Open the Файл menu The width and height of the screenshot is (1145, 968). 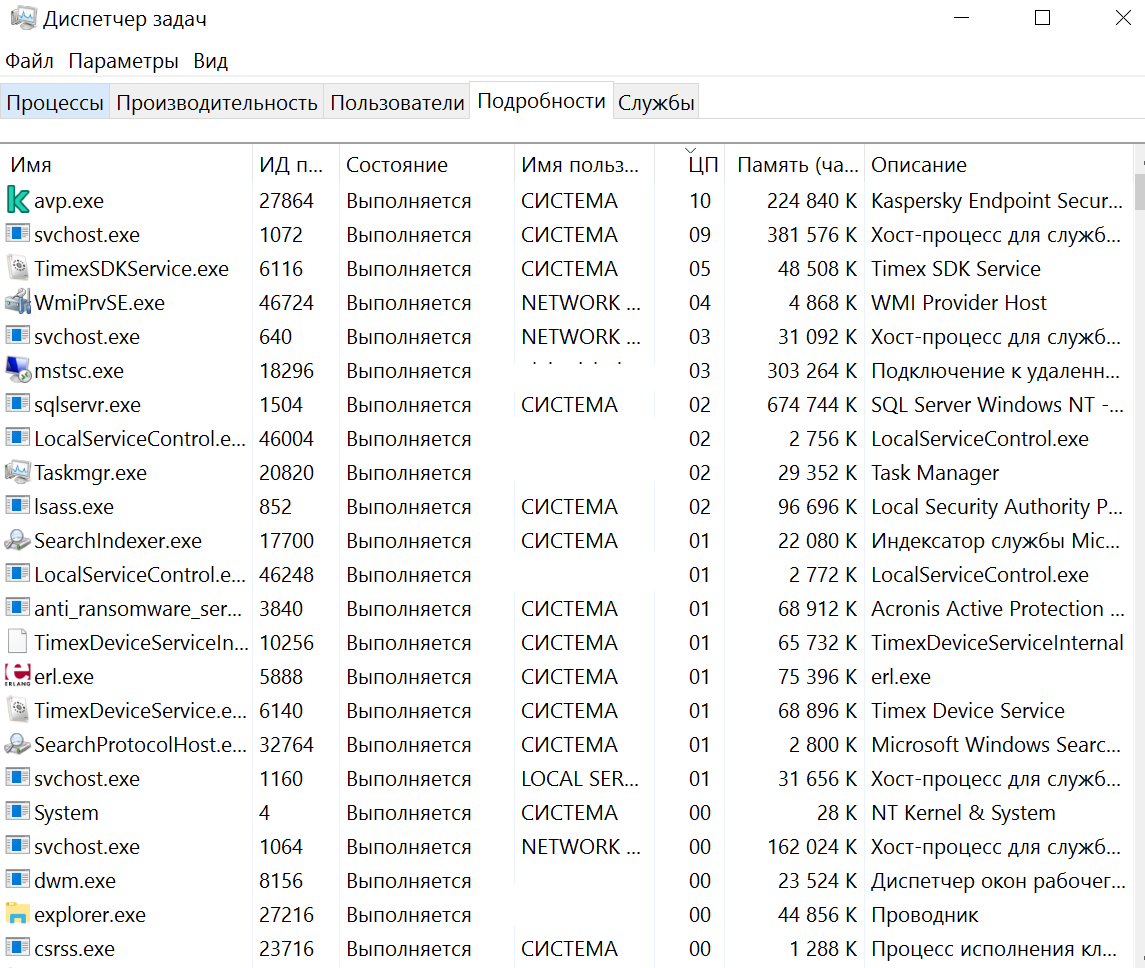(29, 61)
